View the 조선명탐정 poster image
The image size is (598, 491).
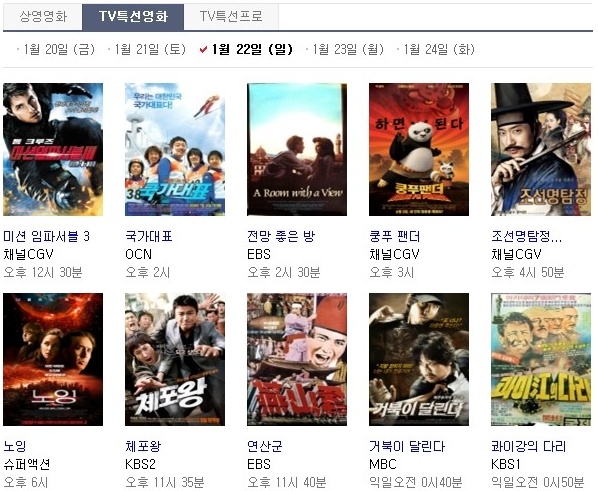pyautogui.click(x=541, y=150)
